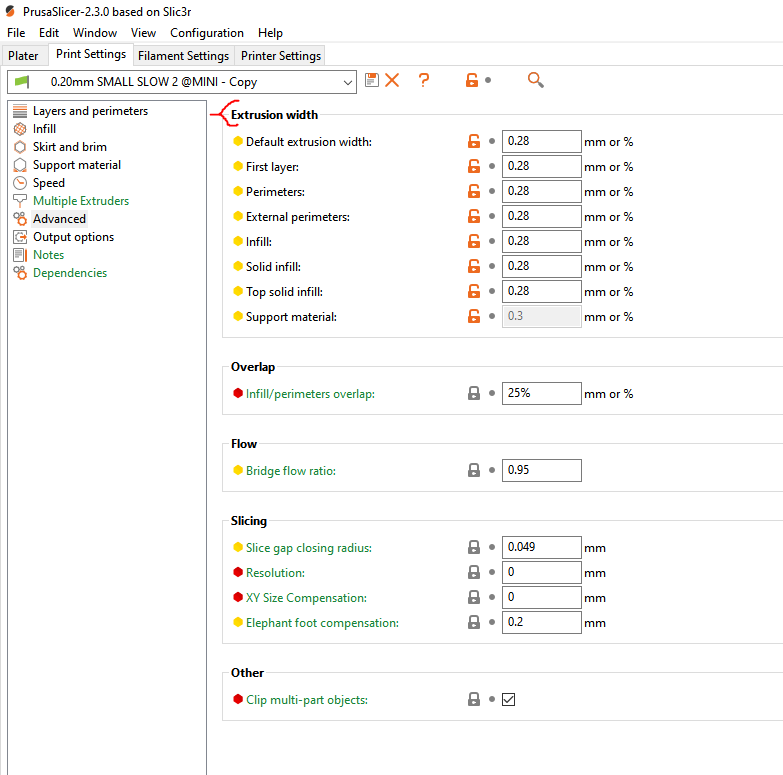Click Default extrusion width input field
Image resolution: width=783 pixels, height=775 pixels.
coord(541,141)
